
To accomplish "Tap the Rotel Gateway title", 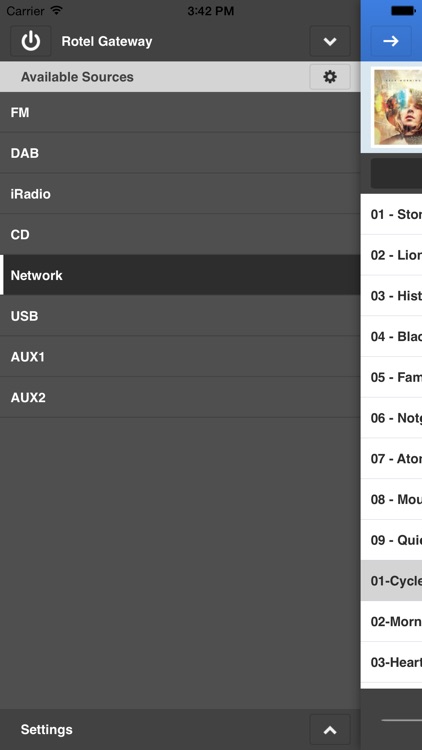I will coord(107,42).
